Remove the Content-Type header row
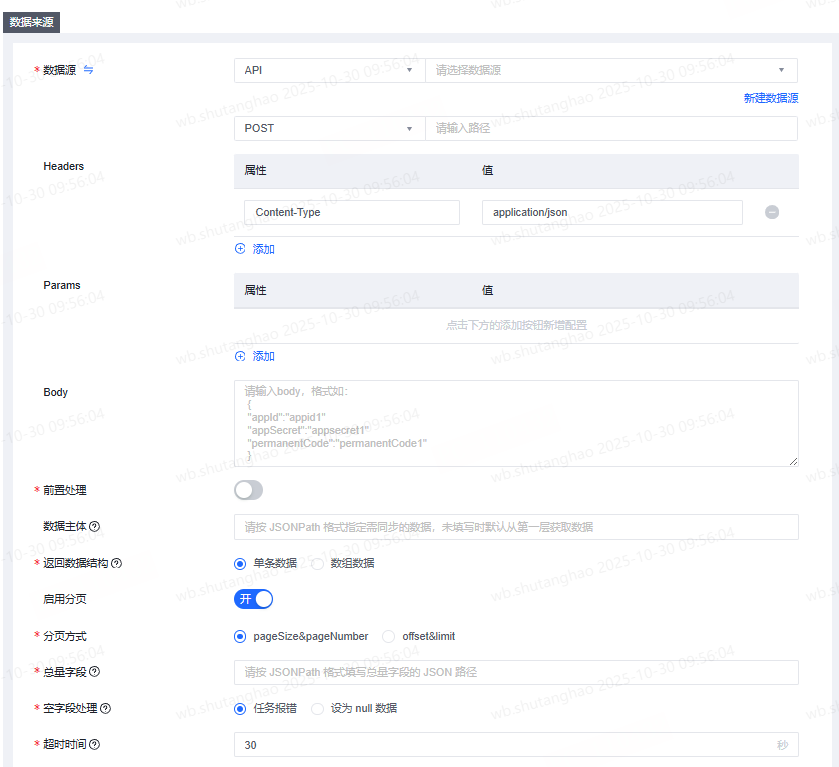The image size is (839, 767). (772, 212)
